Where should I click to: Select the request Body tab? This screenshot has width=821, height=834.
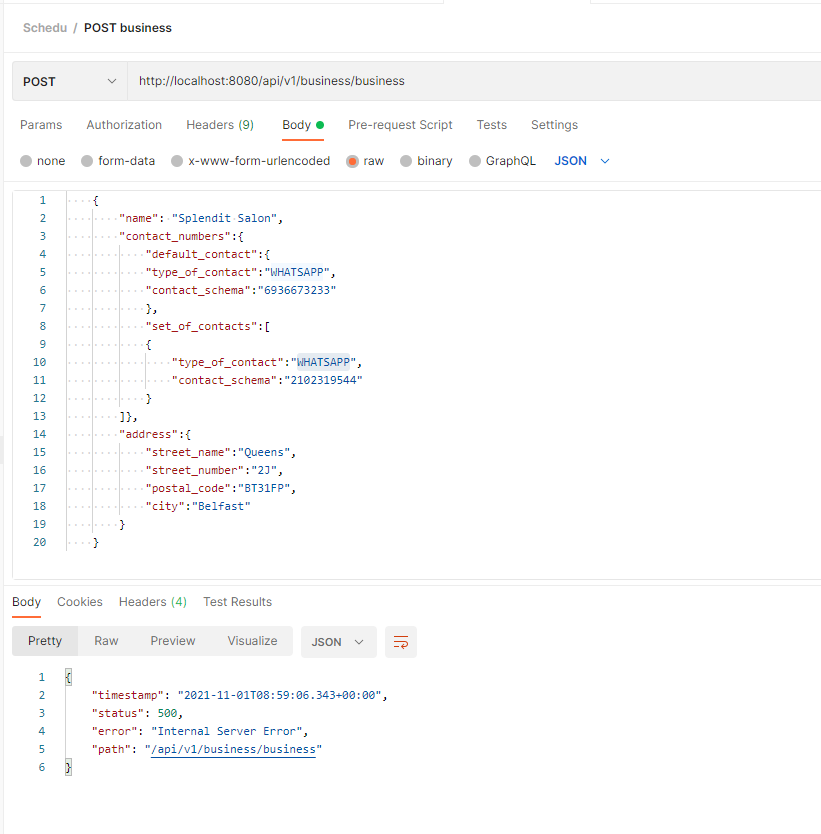pos(303,125)
